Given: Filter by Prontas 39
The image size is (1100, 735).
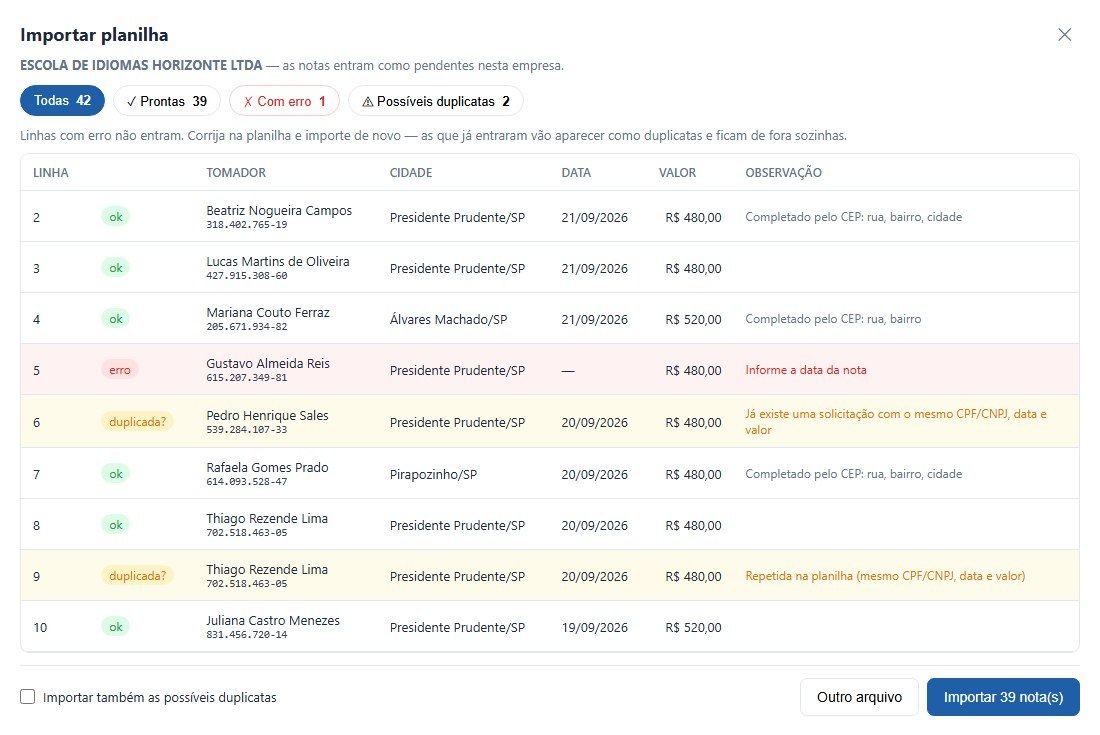Looking at the screenshot, I should click(x=167, y=101).
